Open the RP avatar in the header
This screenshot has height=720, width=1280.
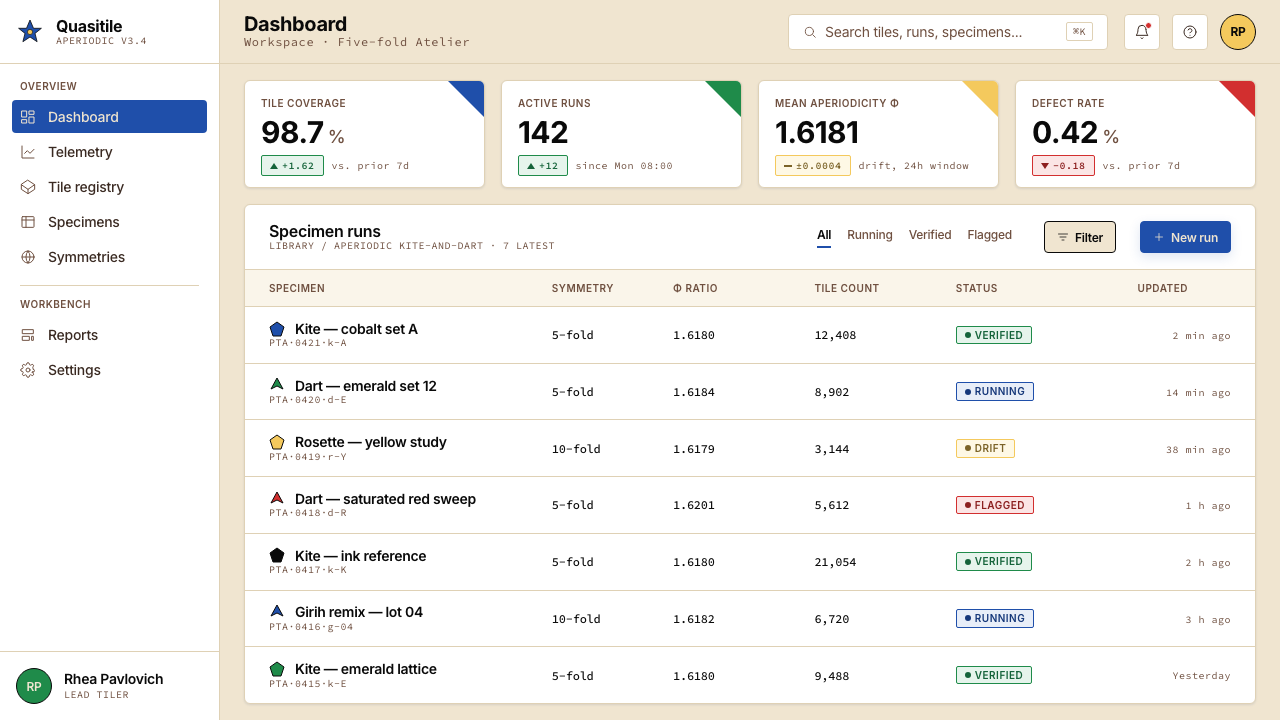coord(1238,32)
